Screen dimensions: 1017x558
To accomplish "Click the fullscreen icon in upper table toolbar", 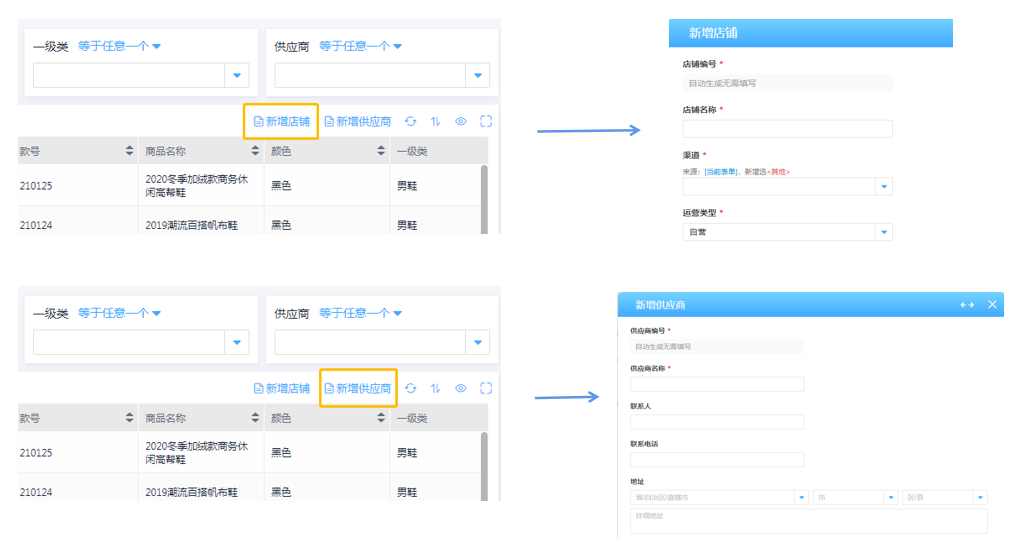I will coord(486,121).
